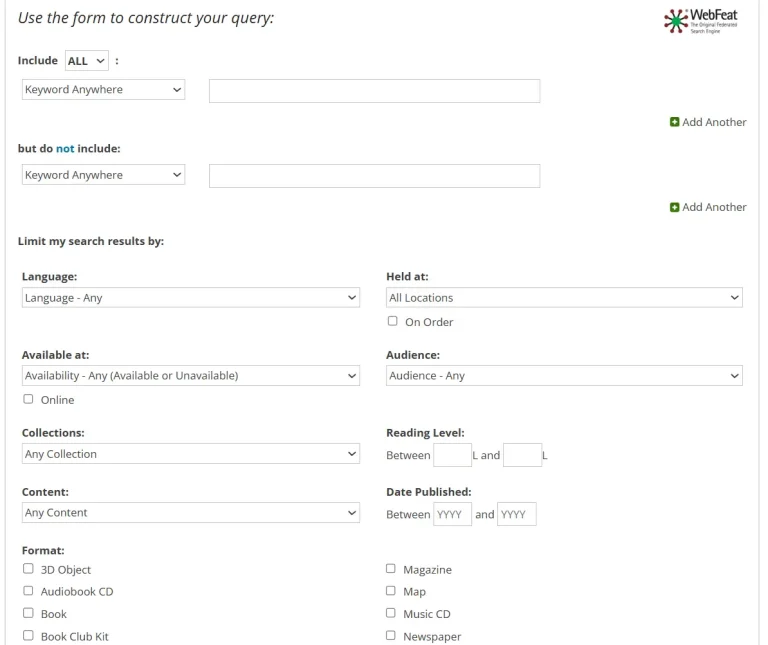Select the Book format checkbox
The image size is (768, 645).
click(28, 613)
